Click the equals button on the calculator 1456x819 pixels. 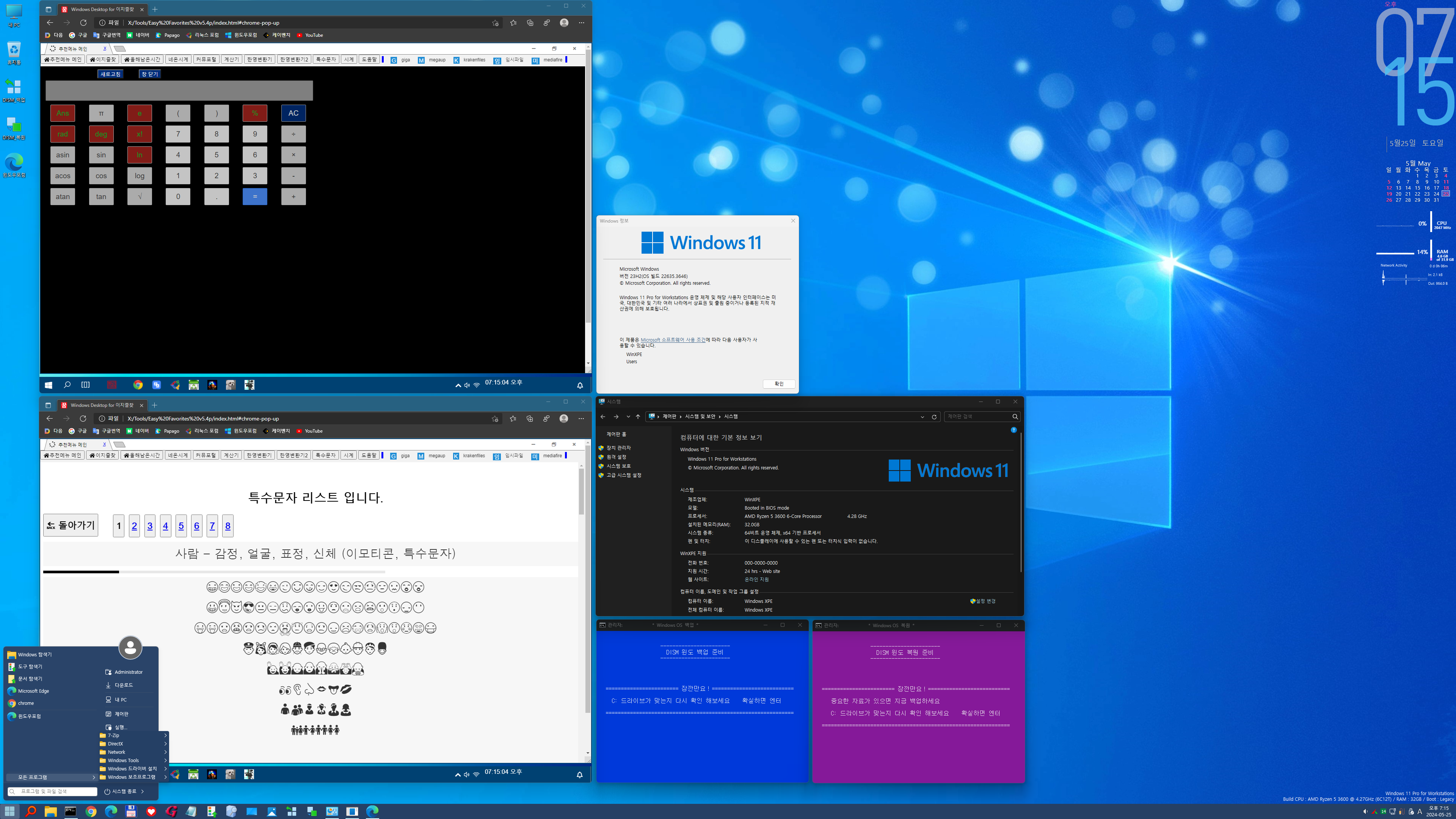pyautogui.click(x=255, y=197)
